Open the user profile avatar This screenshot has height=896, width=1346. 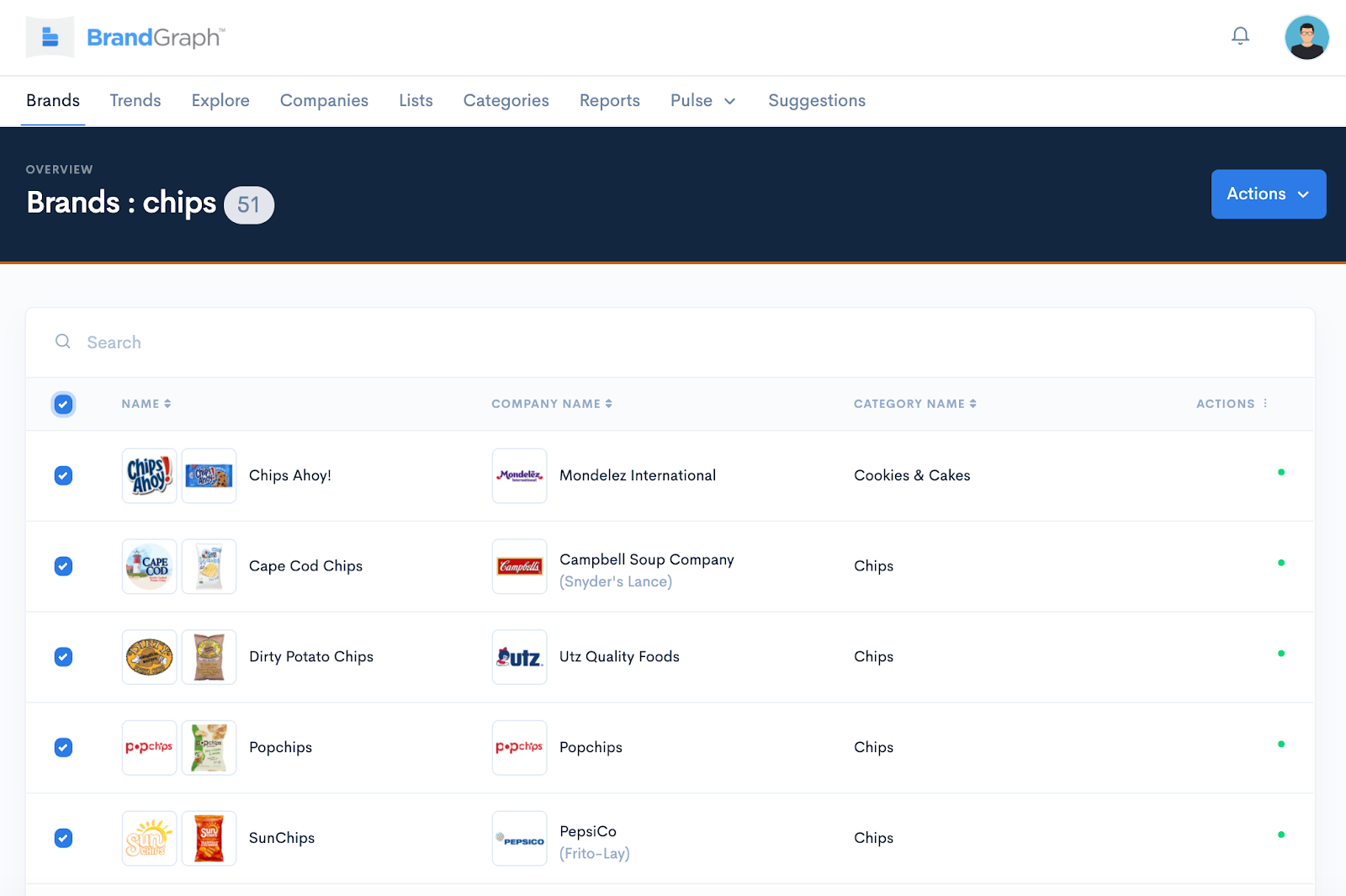pyautogui.click(x=1306, y=37)
